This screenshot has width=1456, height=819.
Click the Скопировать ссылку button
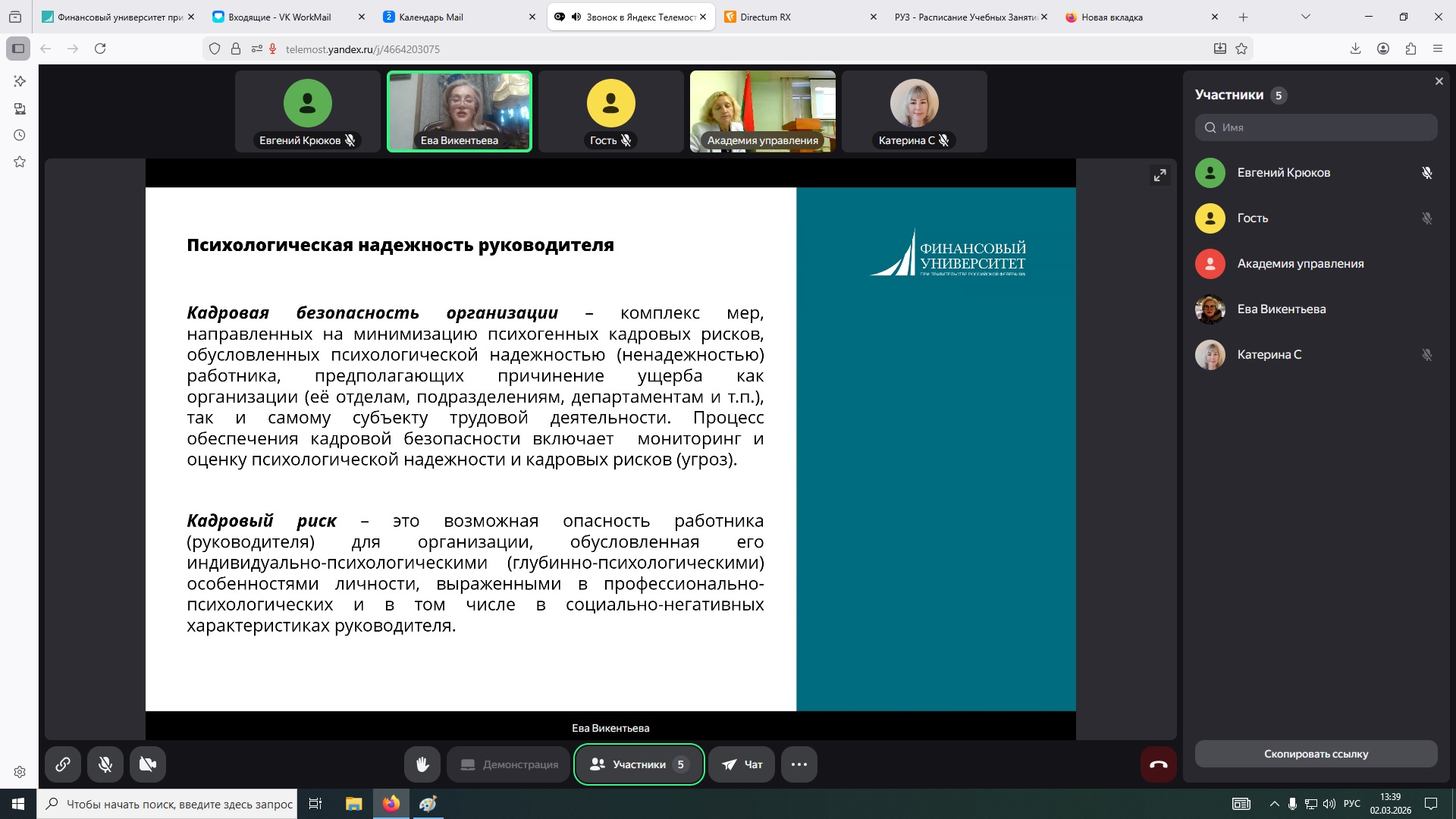(x=1316, y=754)
